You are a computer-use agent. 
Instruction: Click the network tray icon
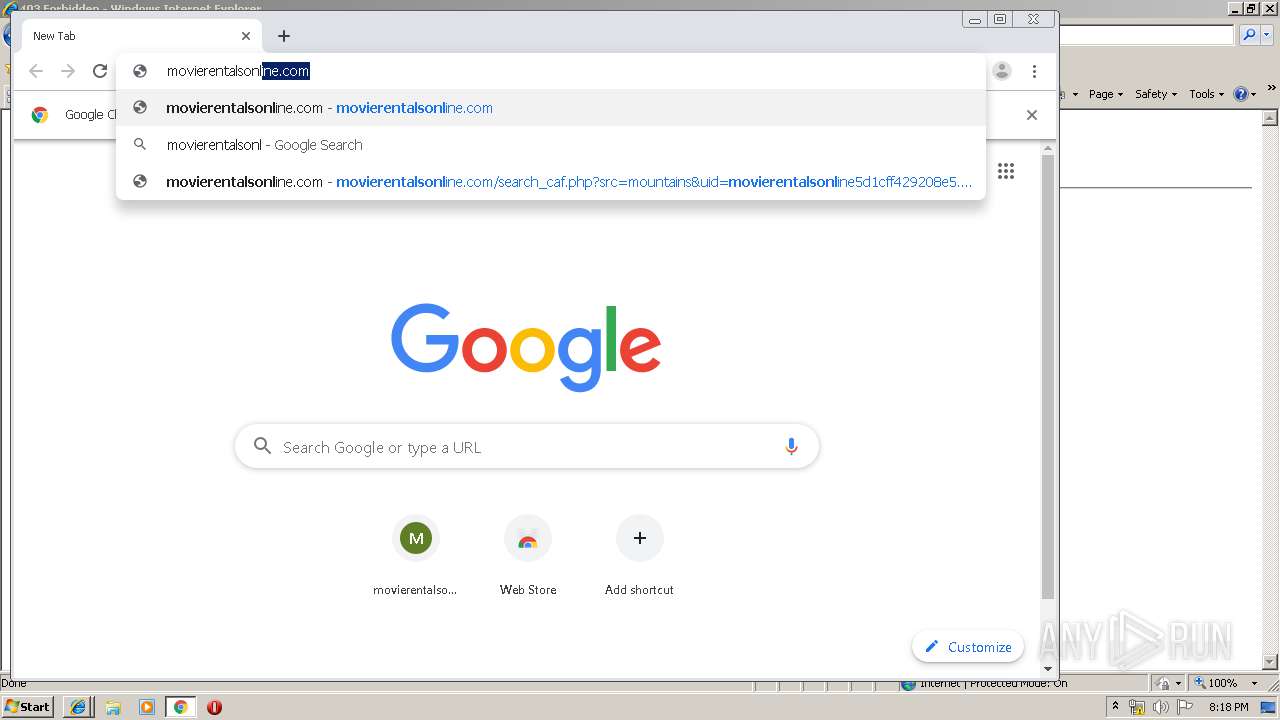[x=1137, y=707]
